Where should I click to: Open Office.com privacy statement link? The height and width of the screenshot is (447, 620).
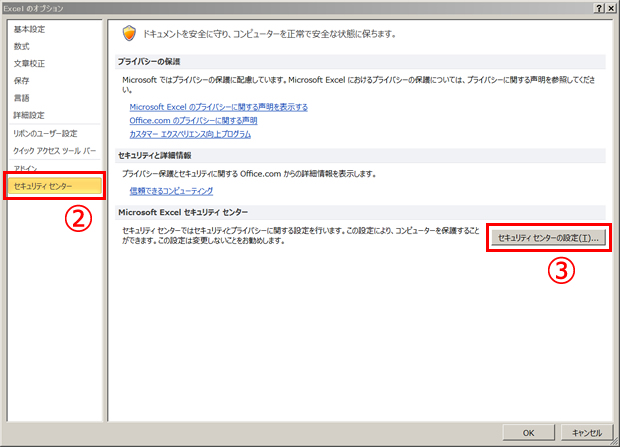click(x=193, y=120)
